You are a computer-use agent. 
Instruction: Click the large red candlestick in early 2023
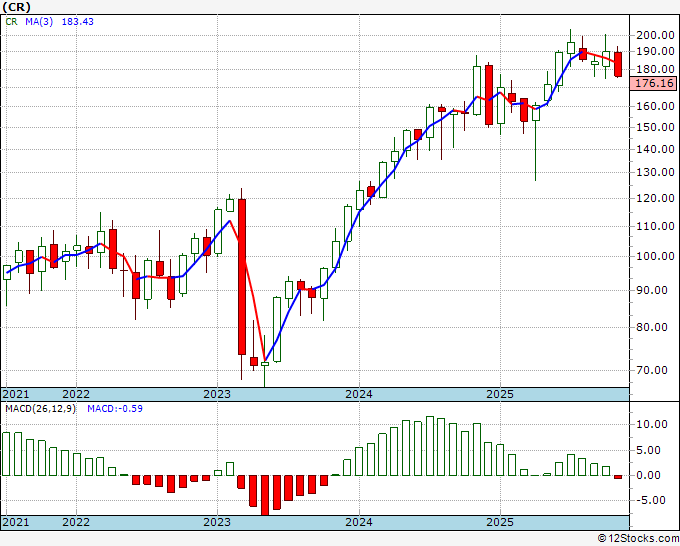[x=242, y=277]
